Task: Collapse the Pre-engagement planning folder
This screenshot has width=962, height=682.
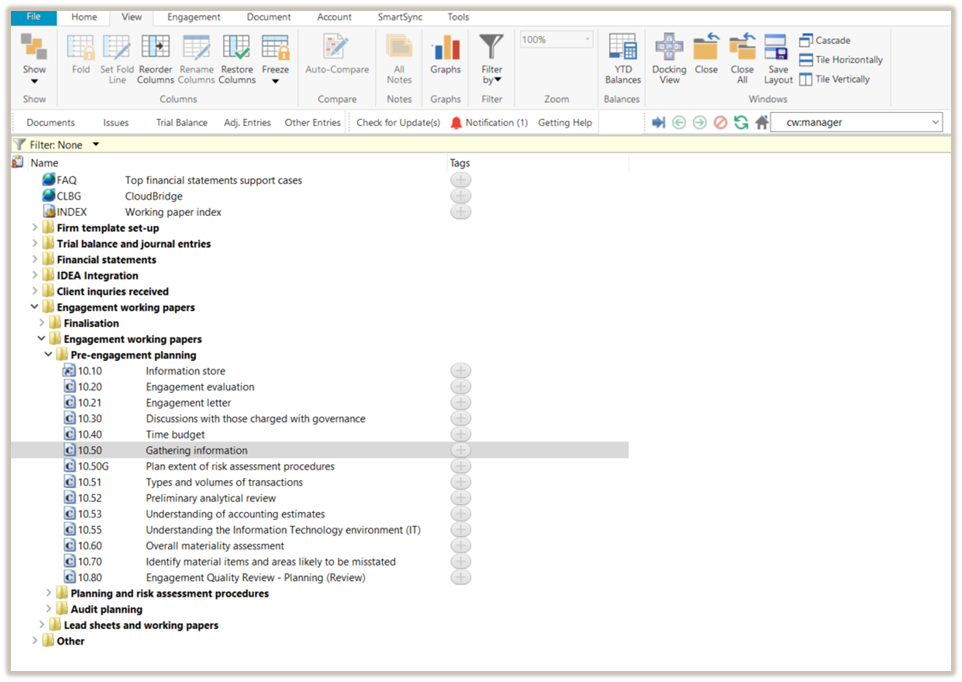Action: tap(48, 355)
